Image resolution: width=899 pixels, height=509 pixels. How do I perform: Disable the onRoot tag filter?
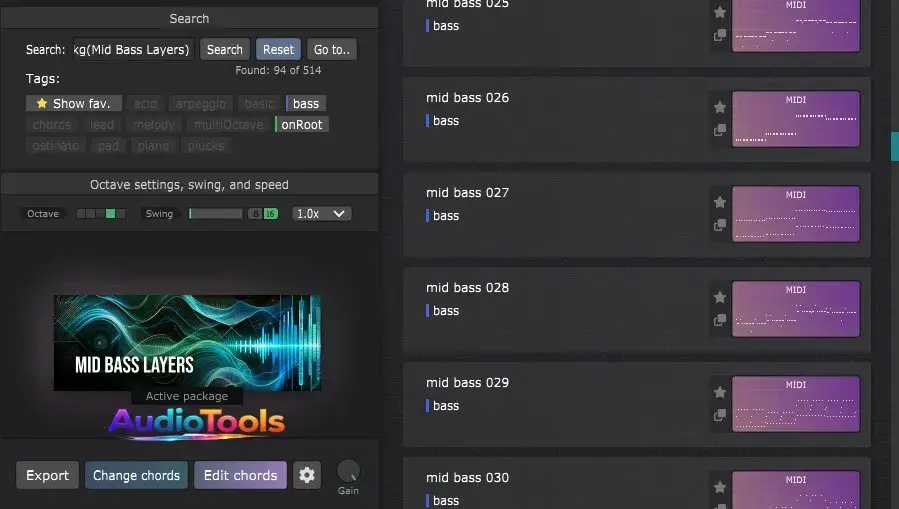coord(302,125)
